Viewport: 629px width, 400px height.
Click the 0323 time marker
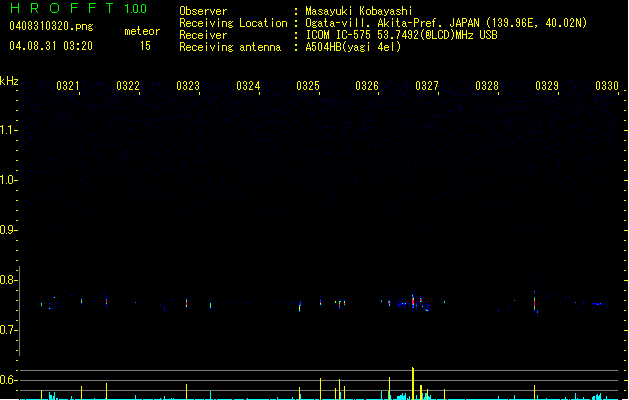(188, 86)
